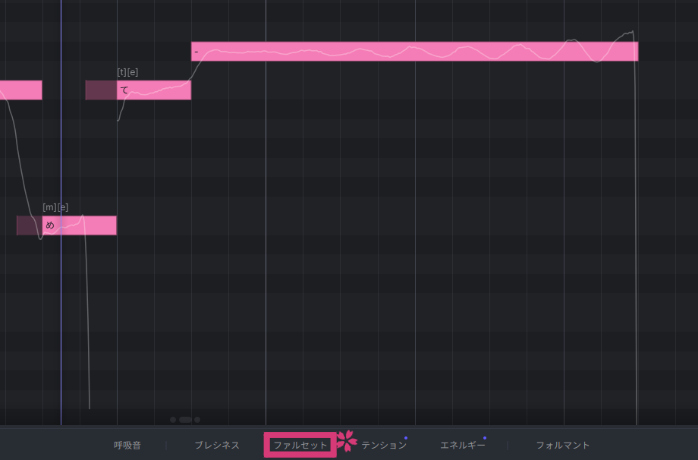Screen dimensions: 698x460
Task: Click the pink flower icon beside ファルセット
Action: [x=346, y=440]
